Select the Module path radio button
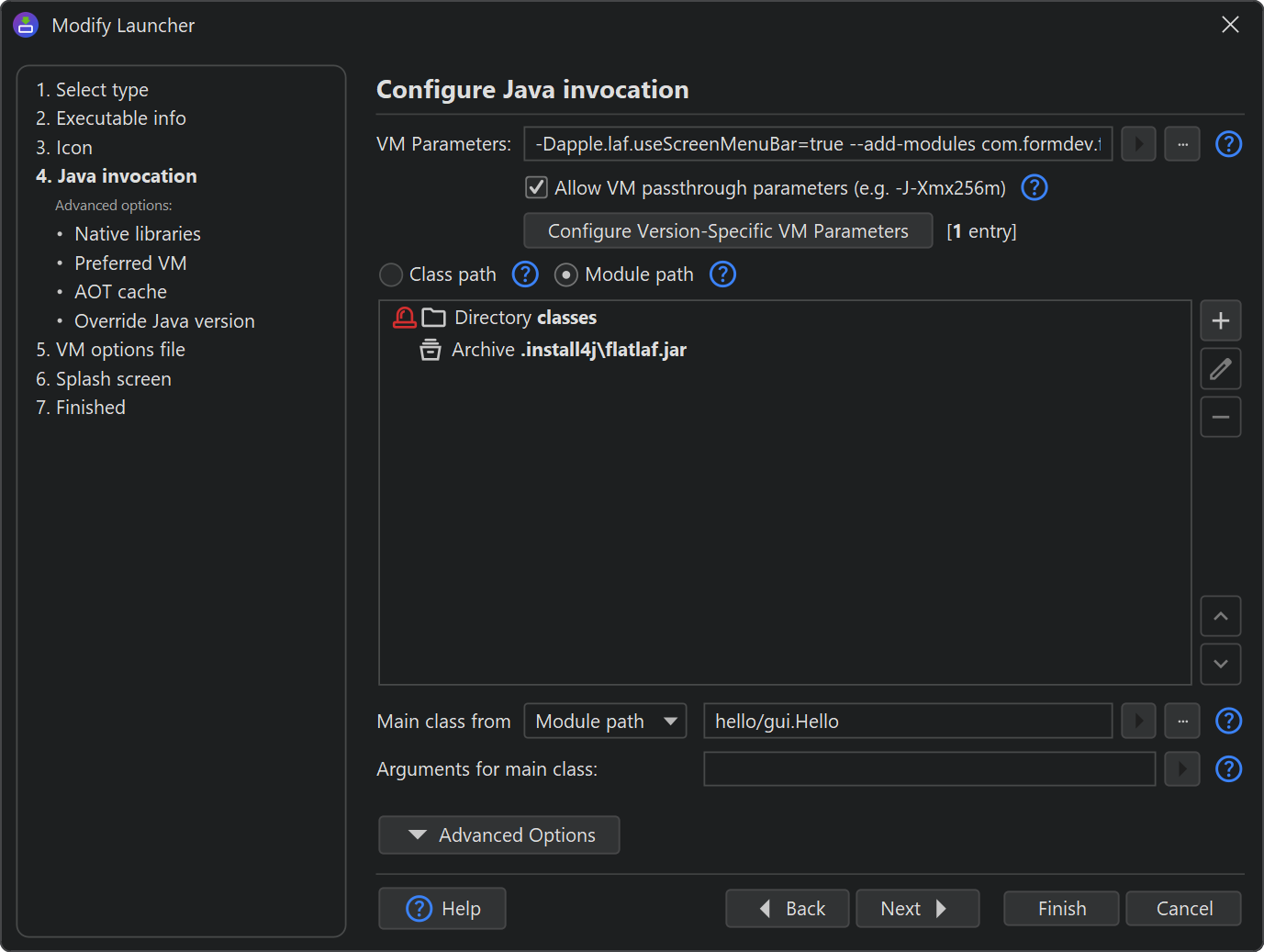1264x952 pixels. coord(566,274)
